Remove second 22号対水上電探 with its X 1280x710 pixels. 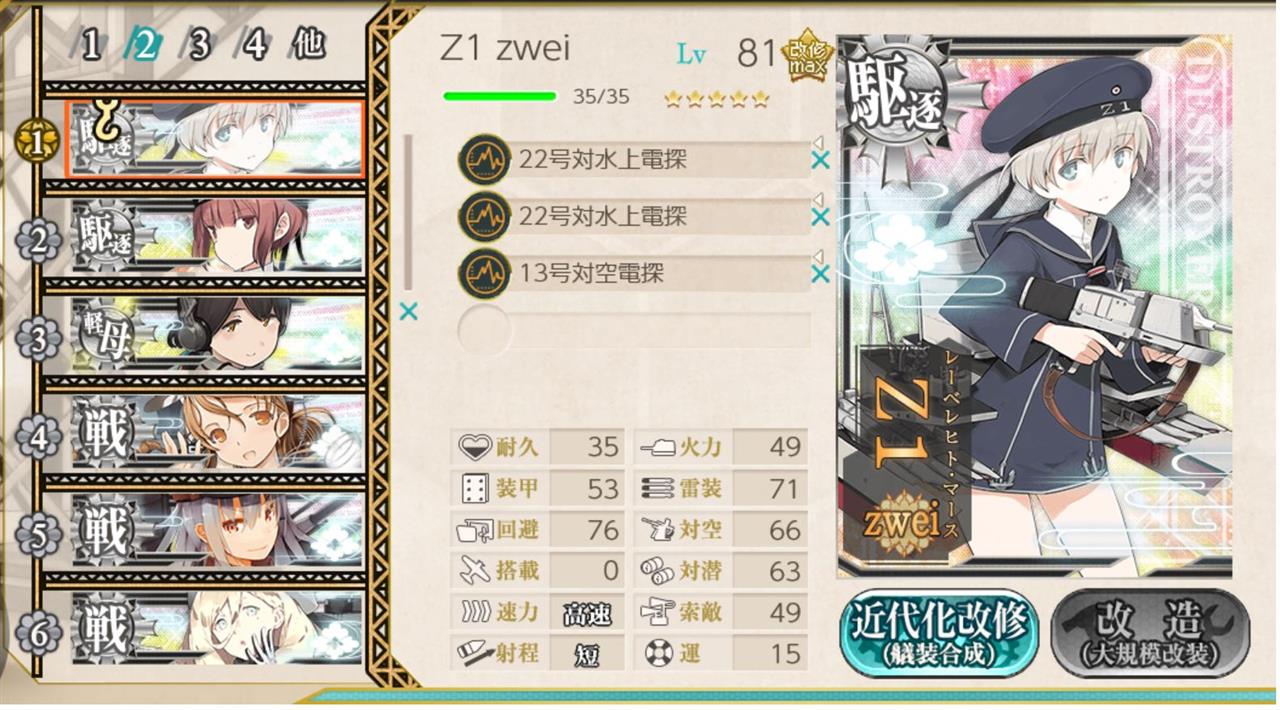point(820,217)
